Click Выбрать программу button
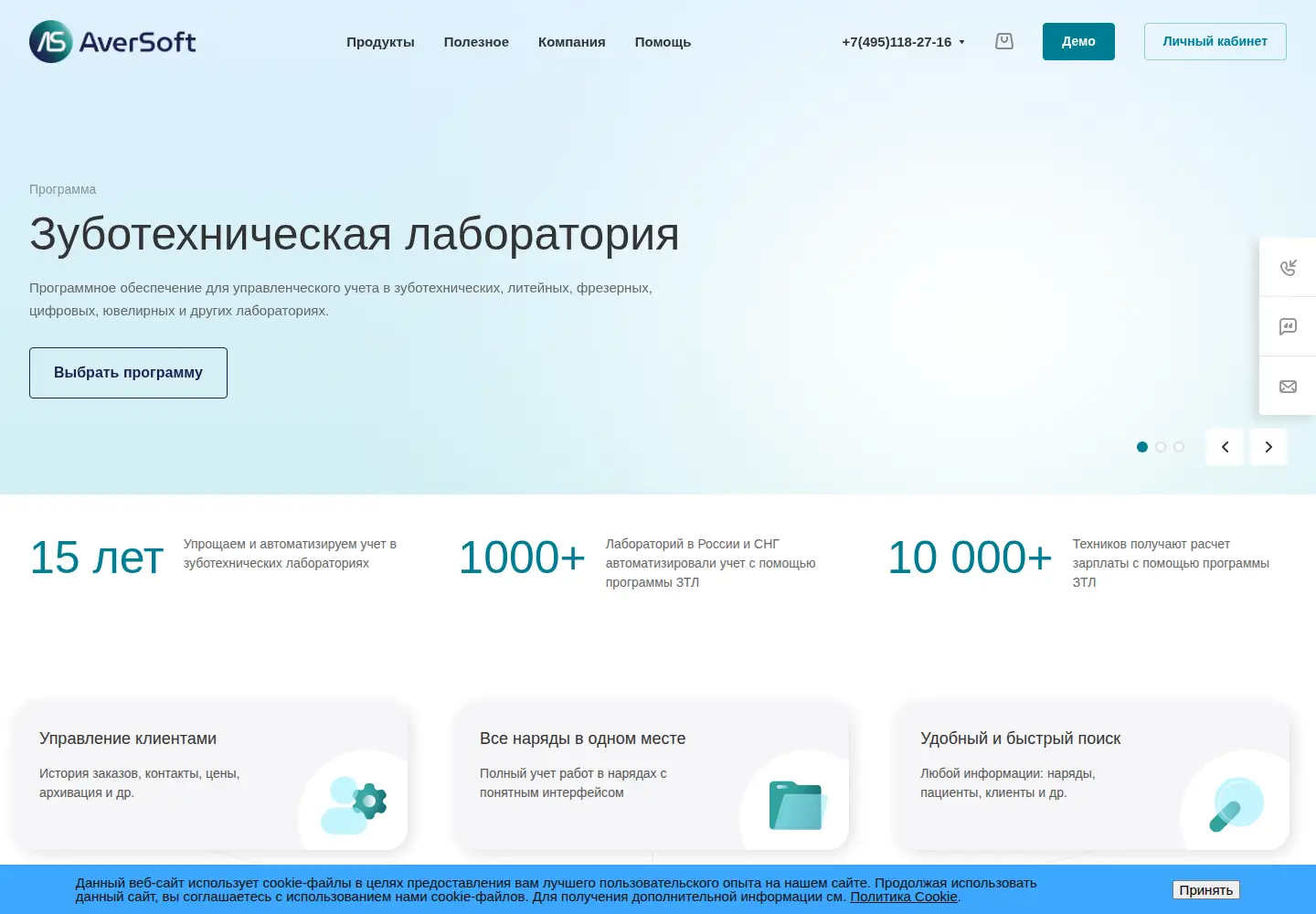 click(x=128, y=373)
